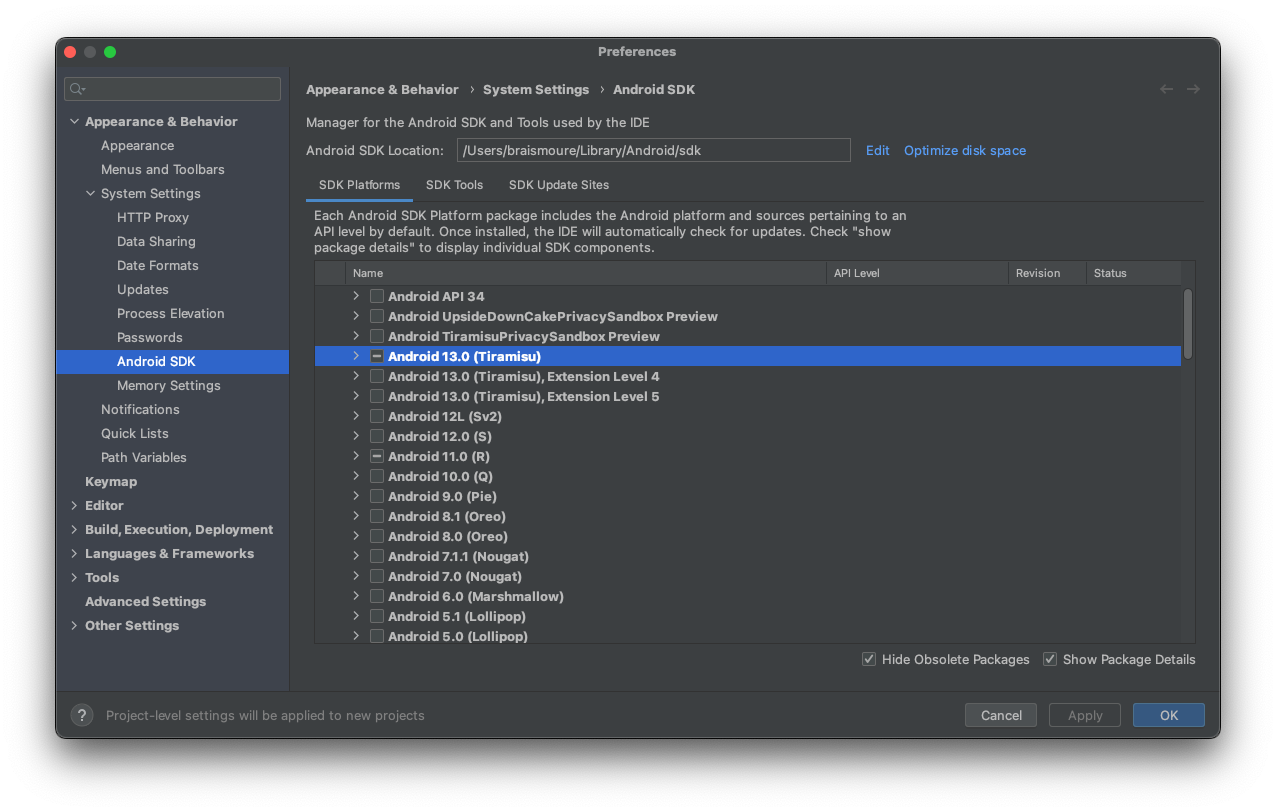Expand Languages & Frameworks section
Image resolution: width=1276 pixels, height=812 pixels.
coord(74,553)
